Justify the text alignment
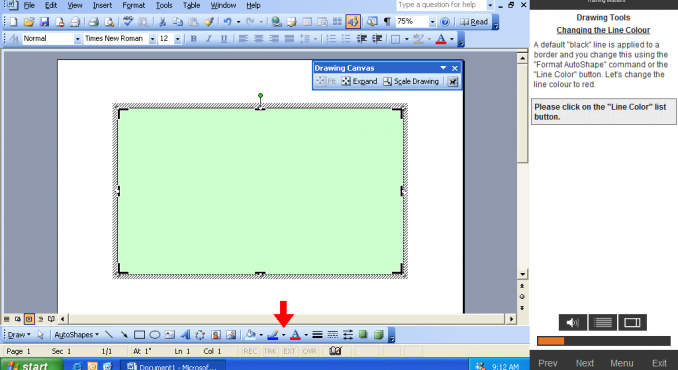Image resolution: width=678 pixels, height=370 pixels. (x=289, y=39)
